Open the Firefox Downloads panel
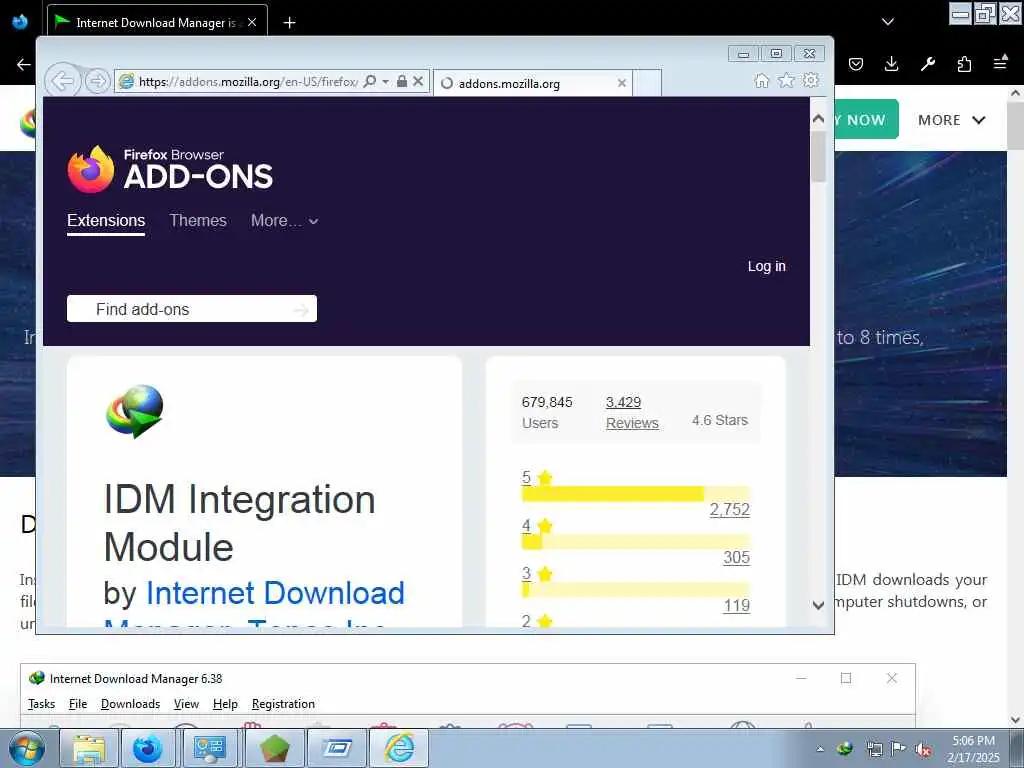1024x768 pixels. point(891,64)
